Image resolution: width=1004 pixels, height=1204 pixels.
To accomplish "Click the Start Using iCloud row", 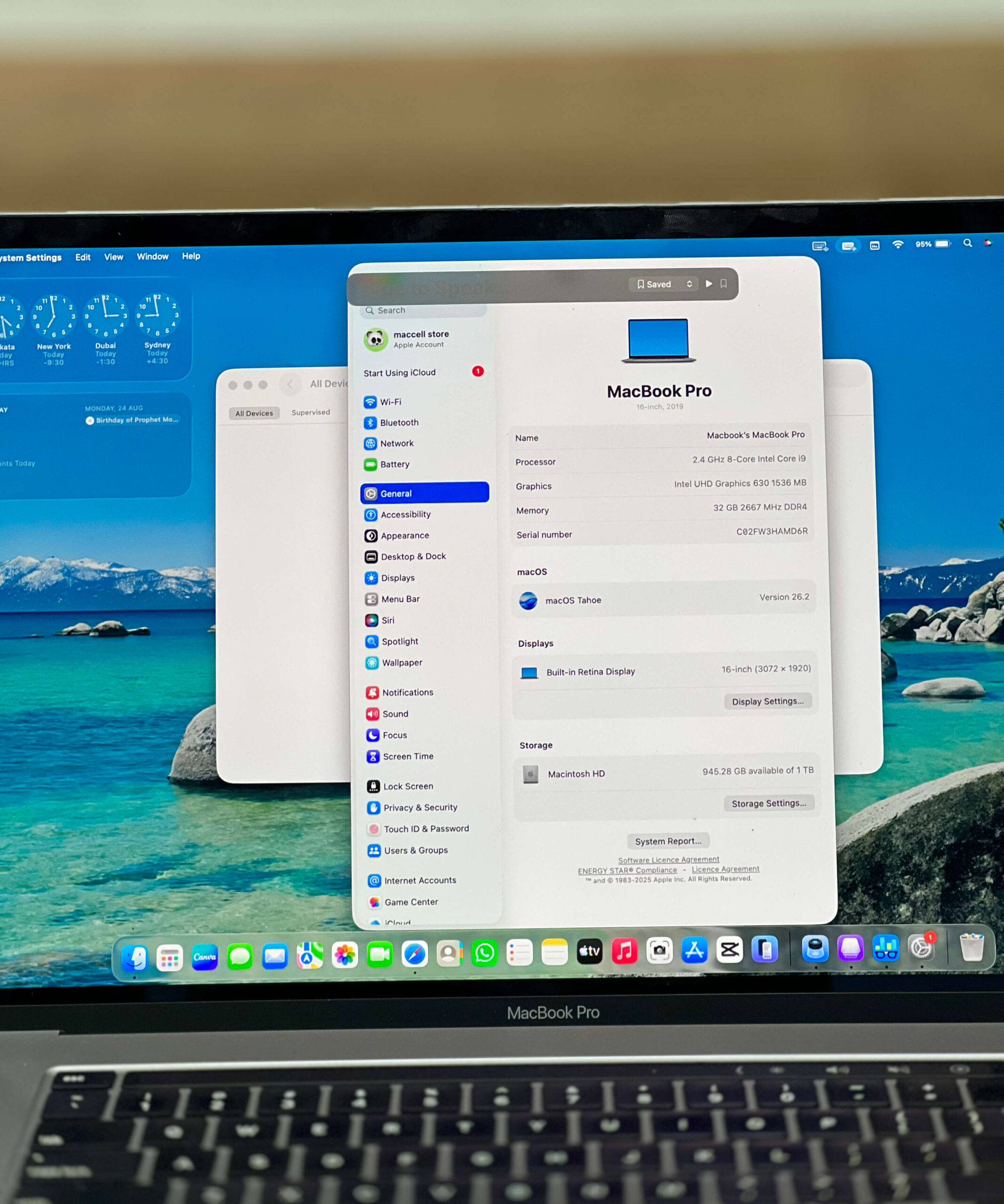I will click(423, 372).
